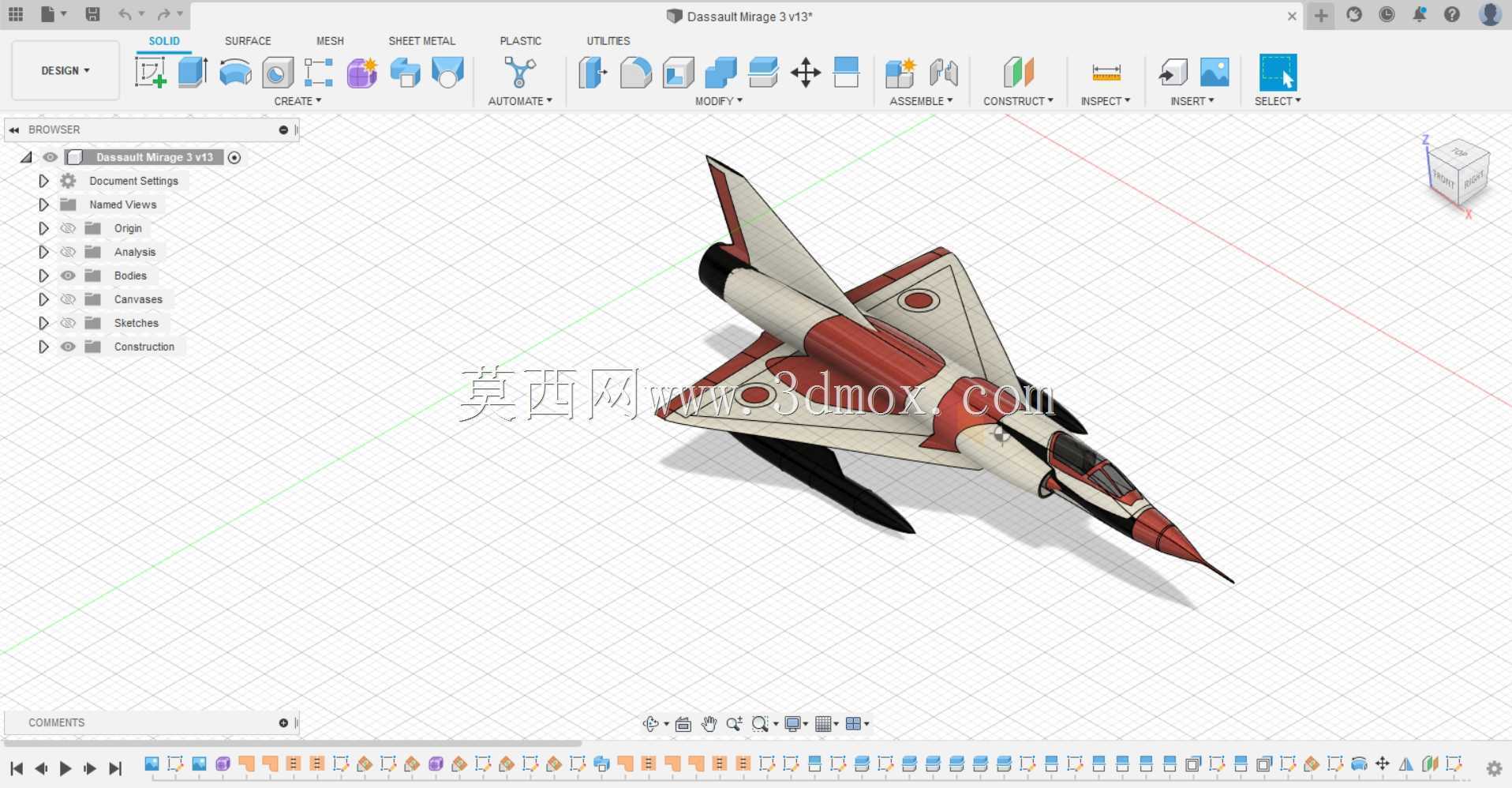The image size is (1512, 788).
Task: Select the Rectangular Pattern tool
Action: 319,73
